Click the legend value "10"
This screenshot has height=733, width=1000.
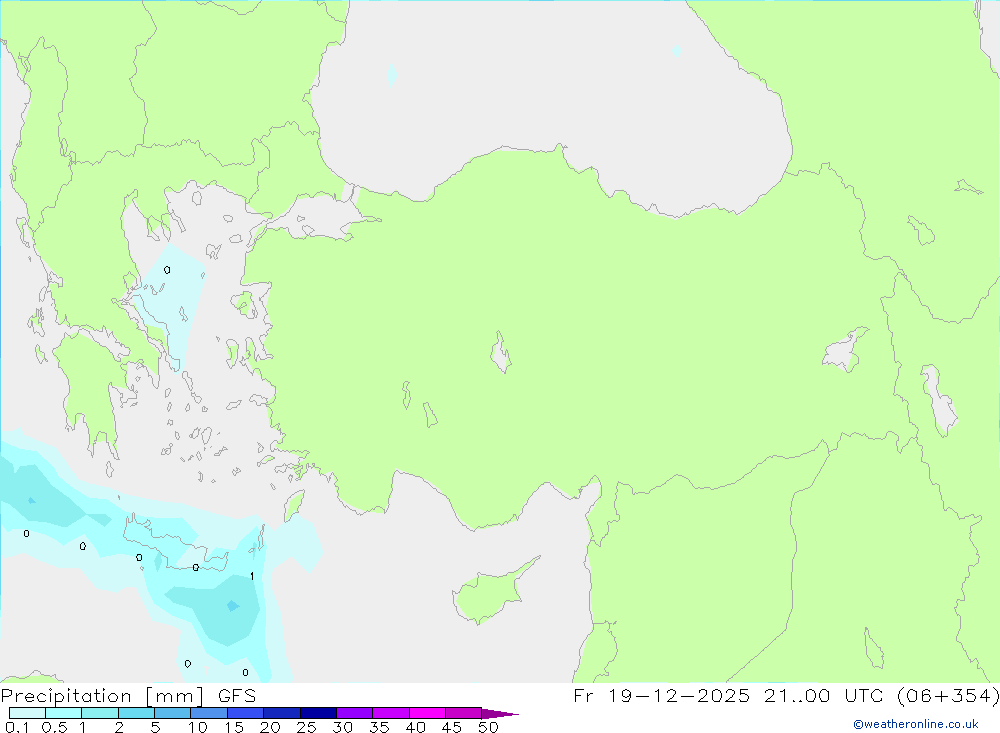click(x=198, y=727)
